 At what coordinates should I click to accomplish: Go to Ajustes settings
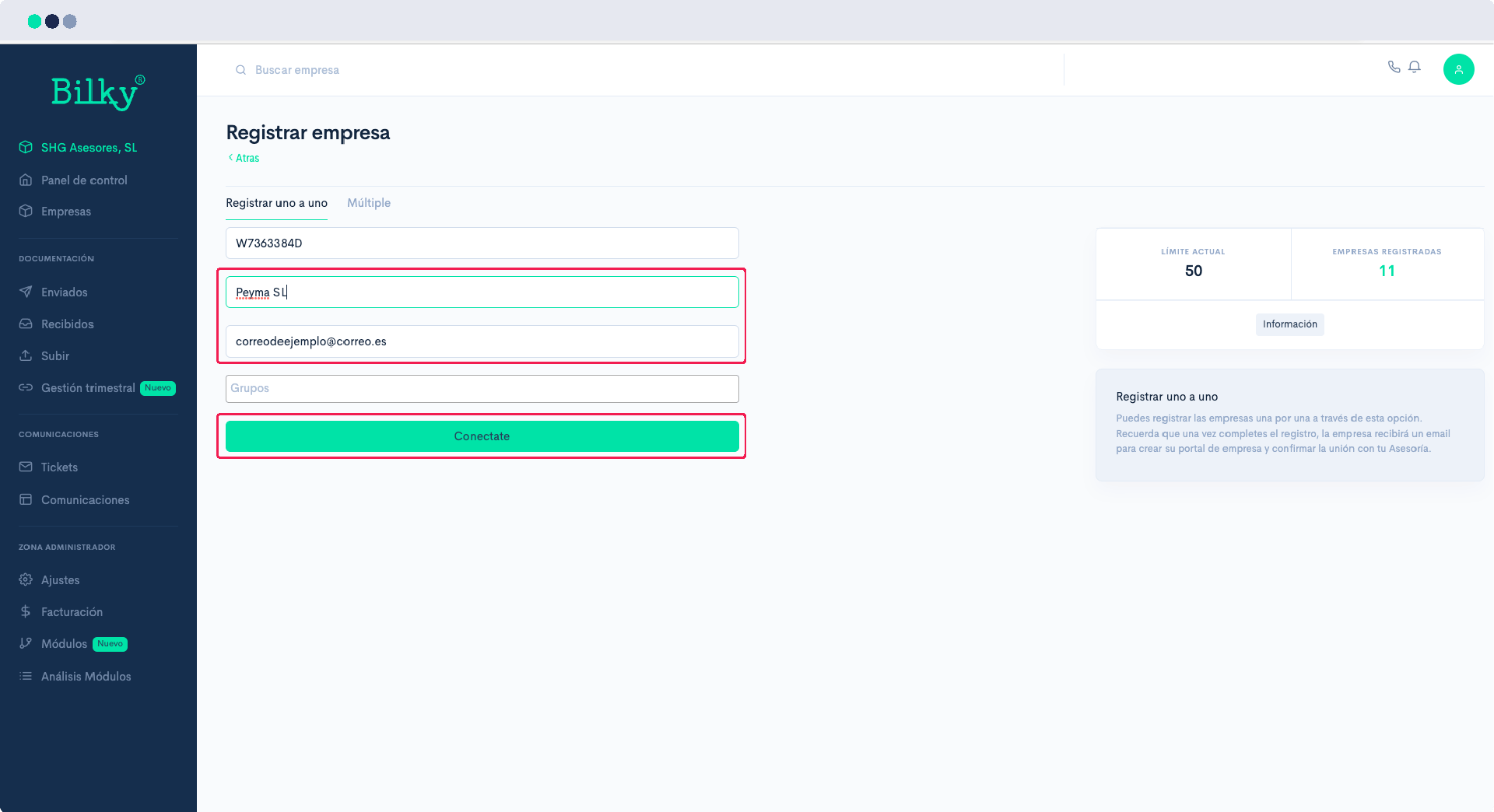click(x=60, y=580)
